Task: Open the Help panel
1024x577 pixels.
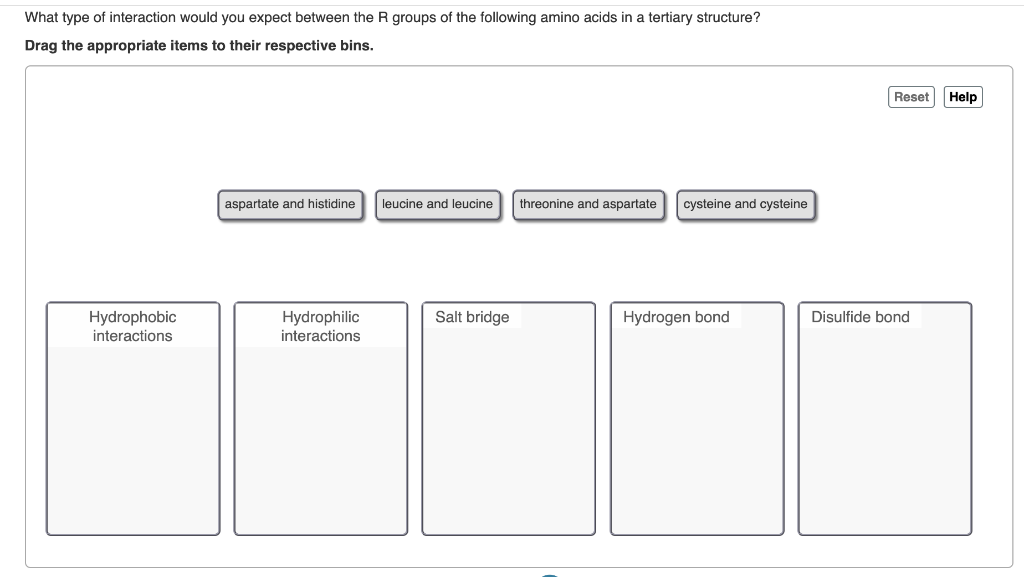Action: pos(963,96)
